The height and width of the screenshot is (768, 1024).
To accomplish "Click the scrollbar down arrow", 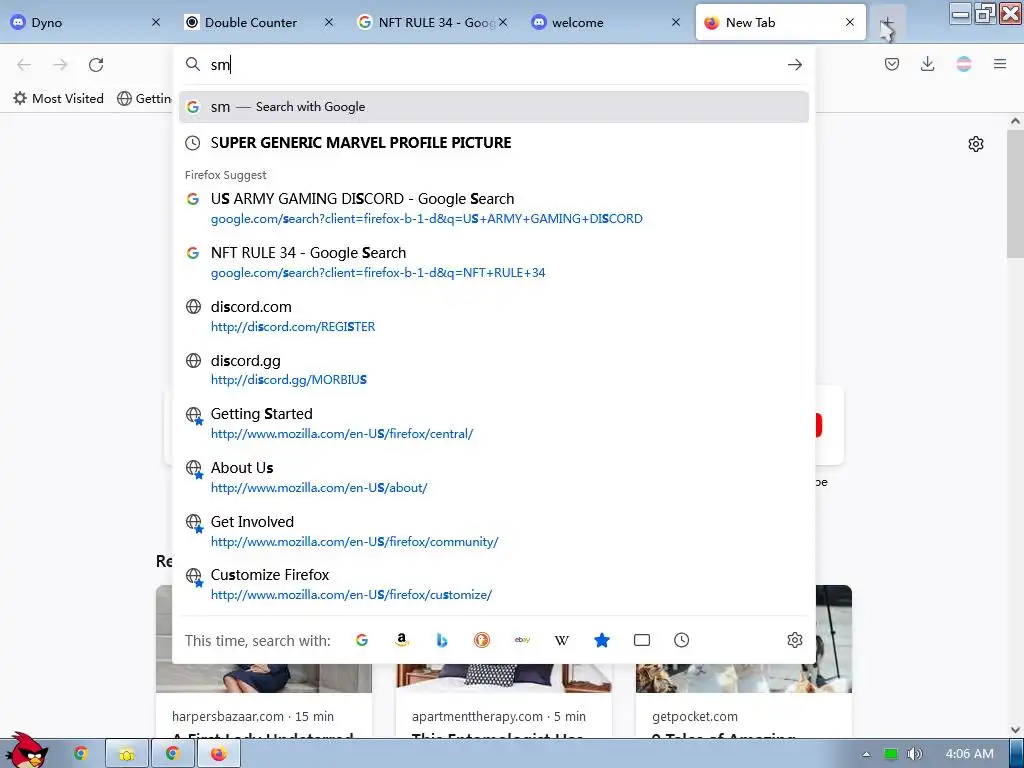I will point(1015,730).
